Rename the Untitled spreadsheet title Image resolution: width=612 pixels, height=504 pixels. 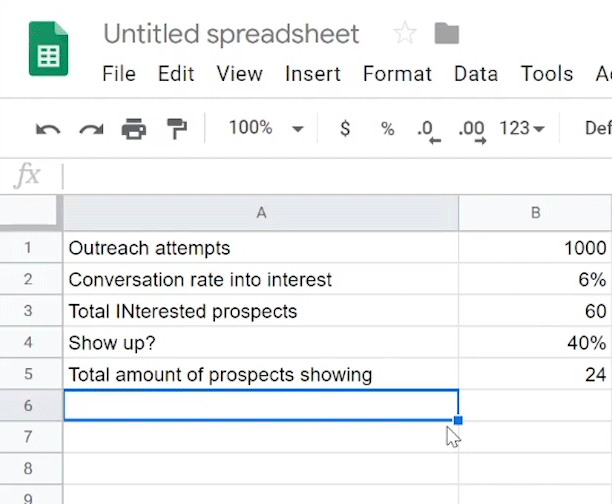tap(231, 34)
